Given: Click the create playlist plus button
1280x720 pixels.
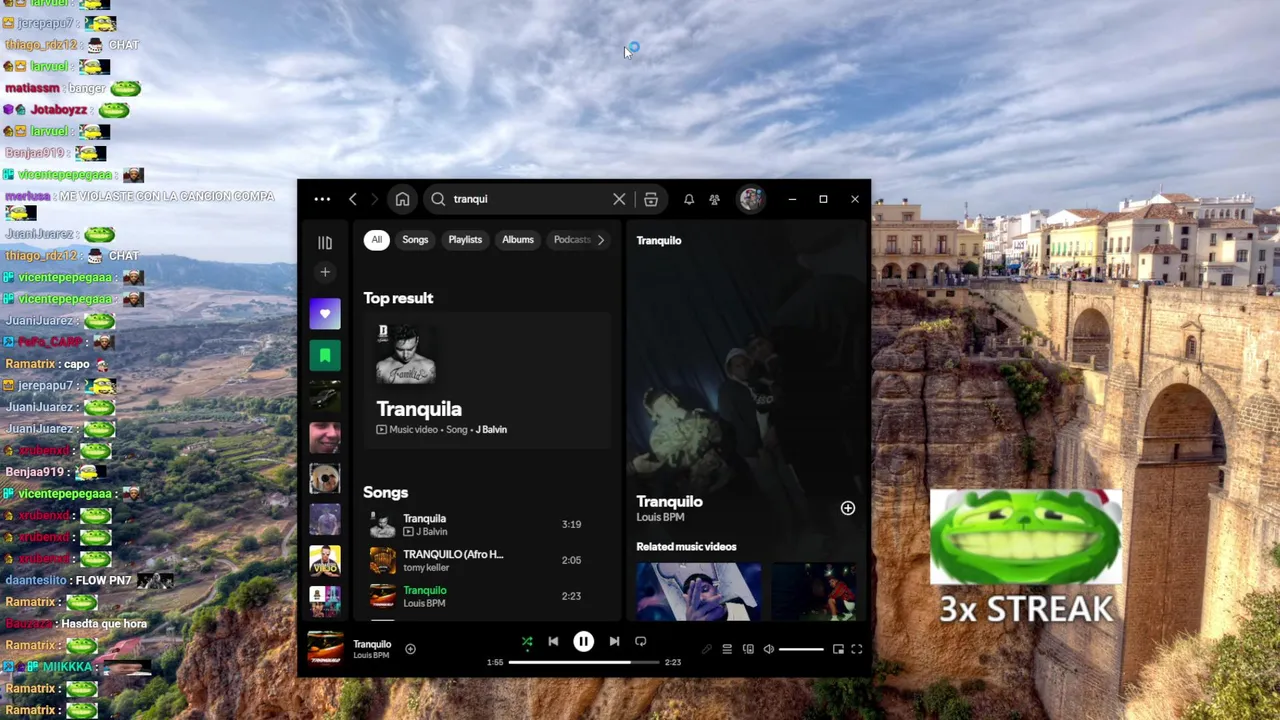Looking at the screenshot, I should [325, 272].
